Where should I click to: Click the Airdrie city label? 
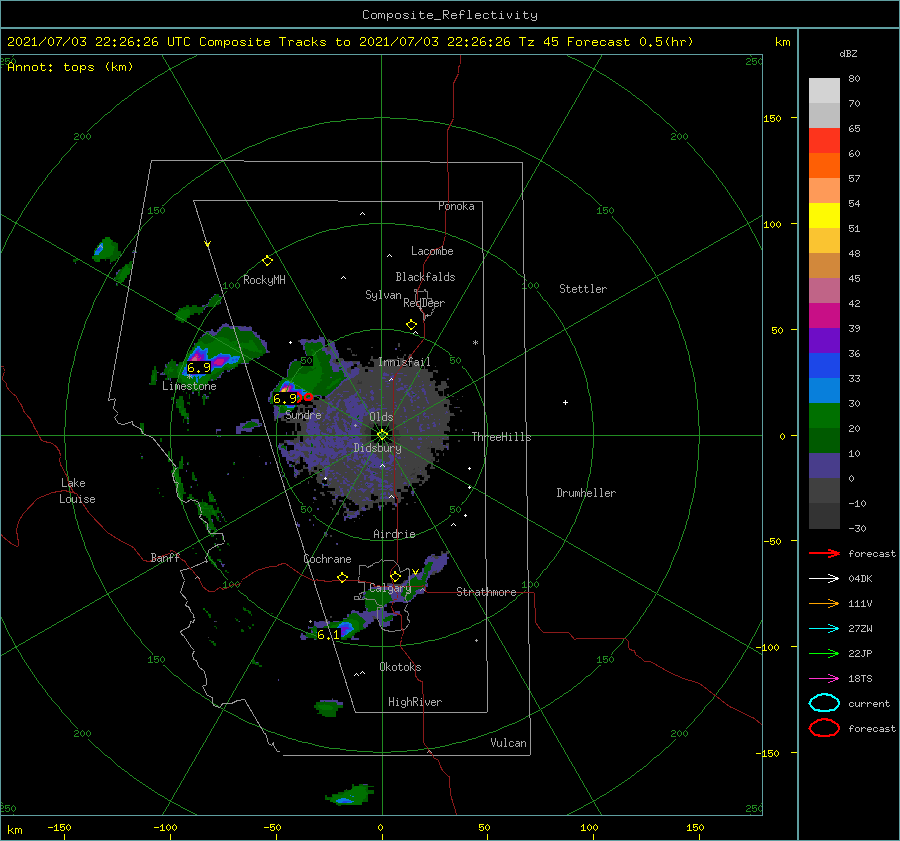(394, 534)
